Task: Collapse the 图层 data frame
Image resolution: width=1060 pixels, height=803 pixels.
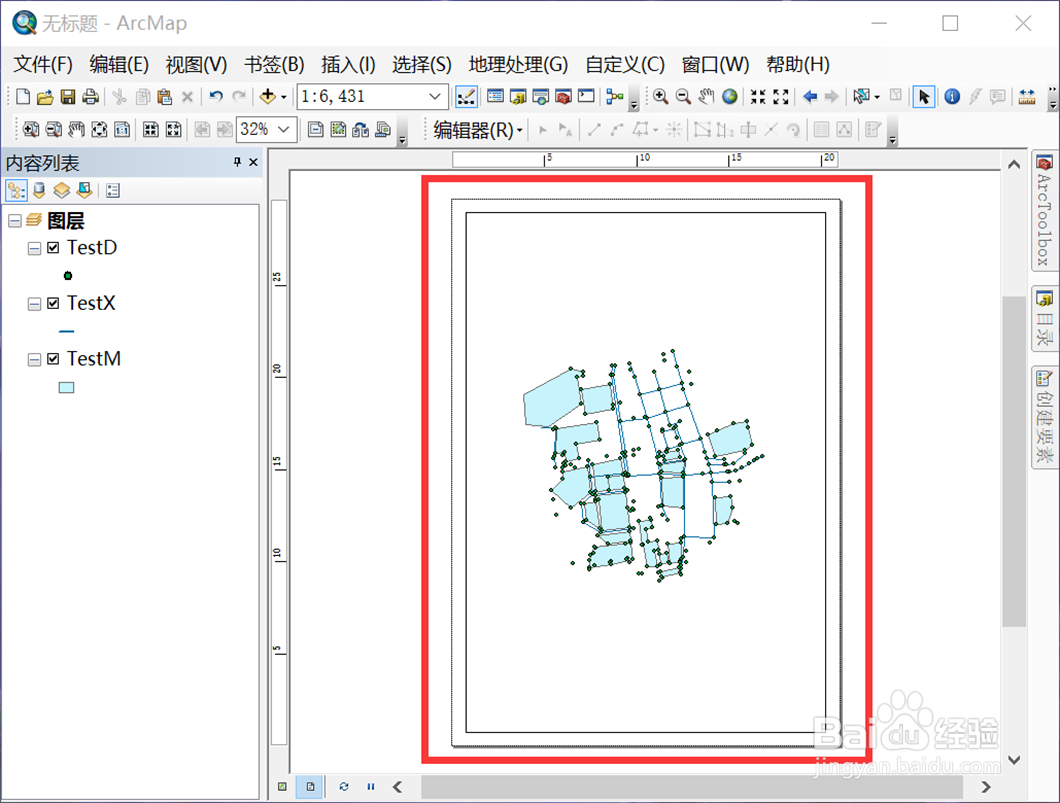Action: tap(15, 221)
